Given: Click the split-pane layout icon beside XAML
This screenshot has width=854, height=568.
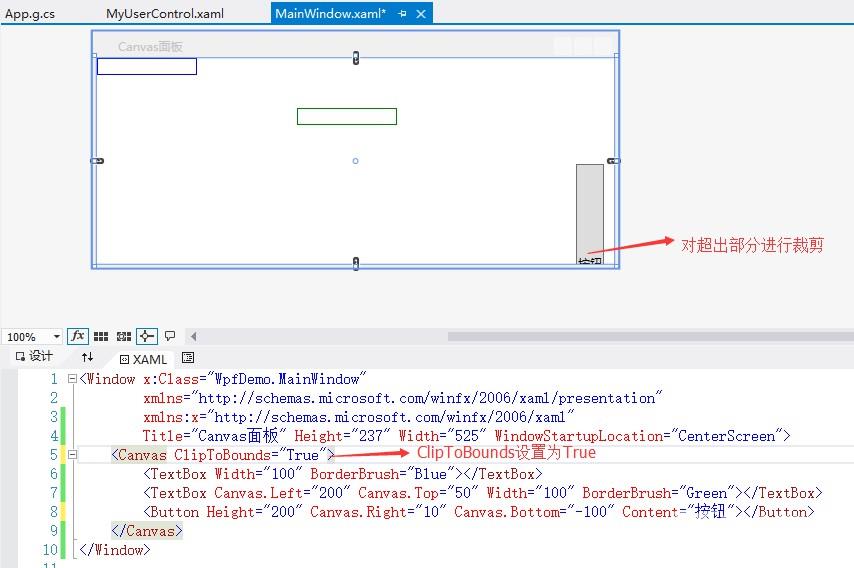Looking at the screenshot, I should [188, 357].
